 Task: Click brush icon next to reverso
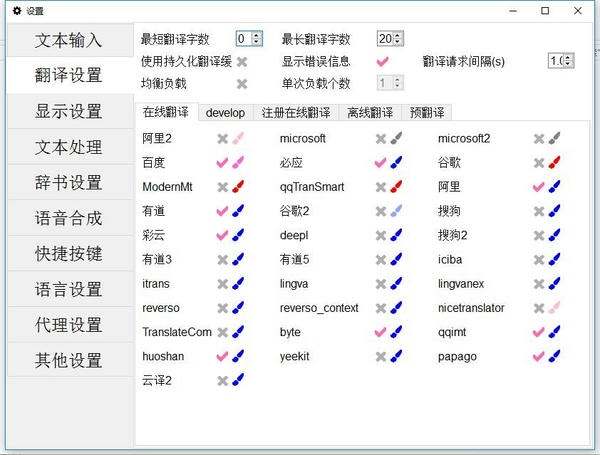[238, 308]
